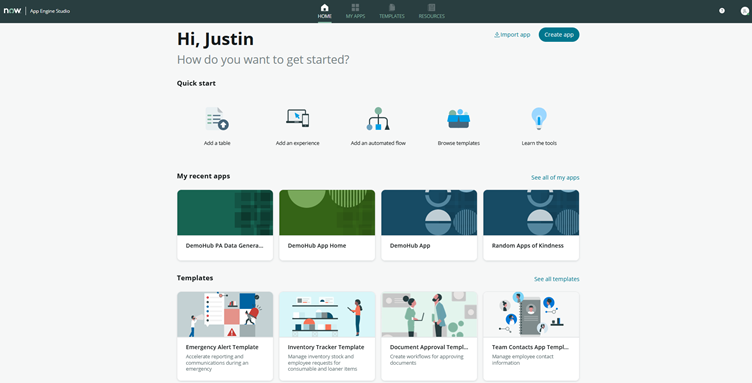
Task: Click the Browse templates box icon
Action: click(458, 118)
